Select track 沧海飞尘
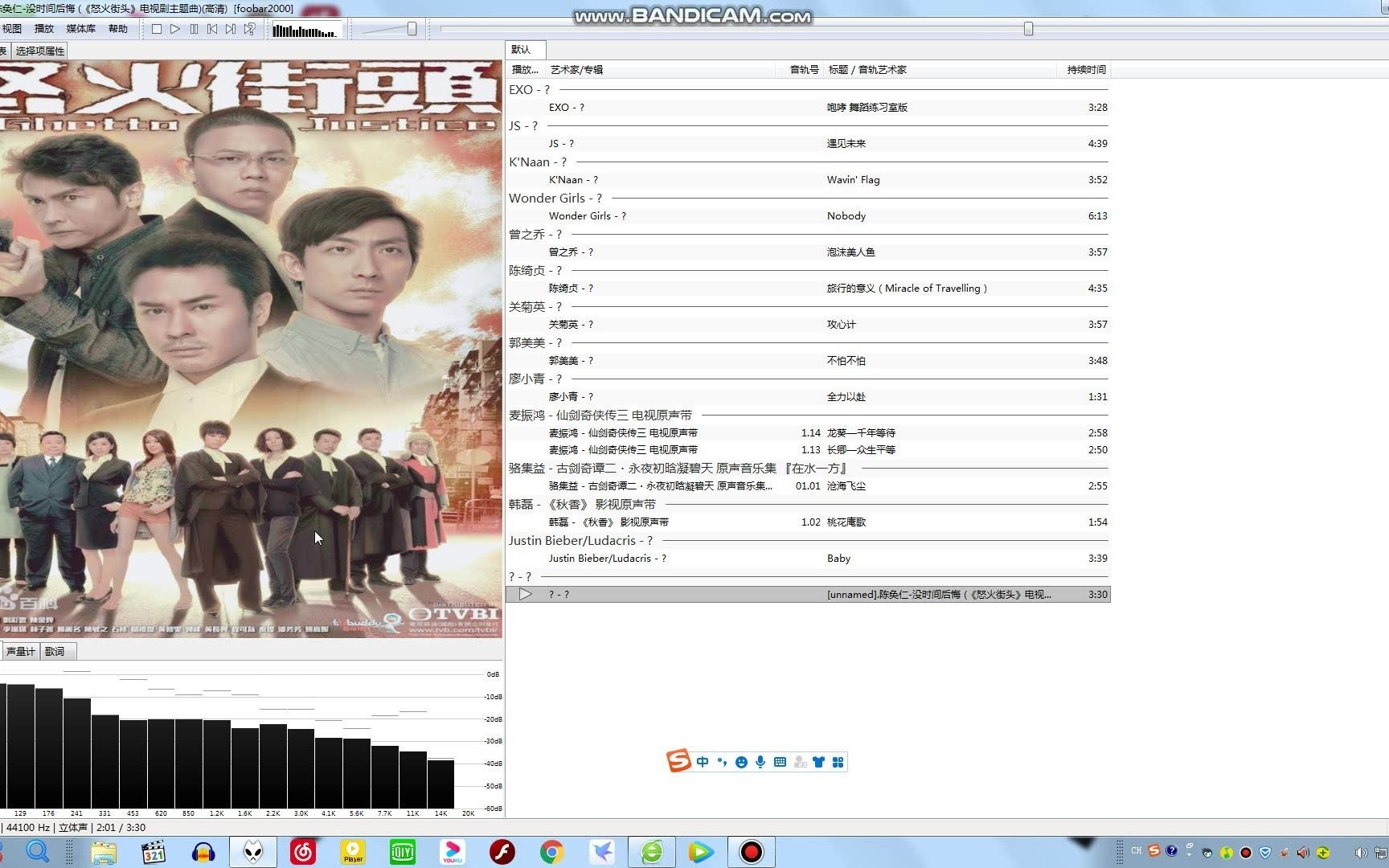 (x=808, y=486)
